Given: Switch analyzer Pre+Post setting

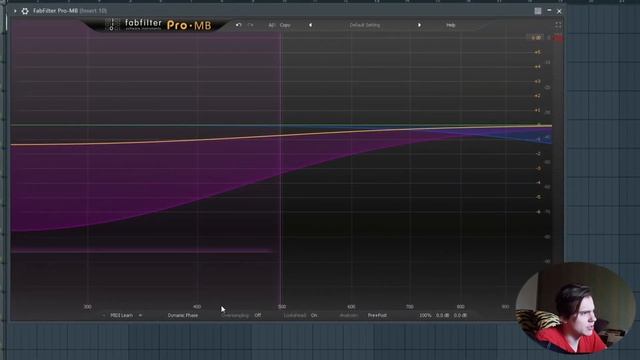Looking at the screenshot, I should [x=377, y=316].
